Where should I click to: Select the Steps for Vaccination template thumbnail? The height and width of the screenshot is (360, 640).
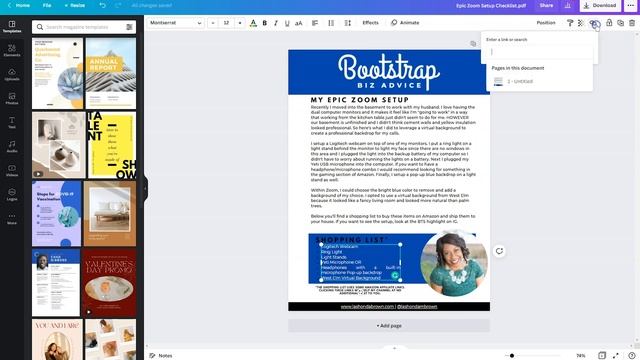(x=57, y=213)
